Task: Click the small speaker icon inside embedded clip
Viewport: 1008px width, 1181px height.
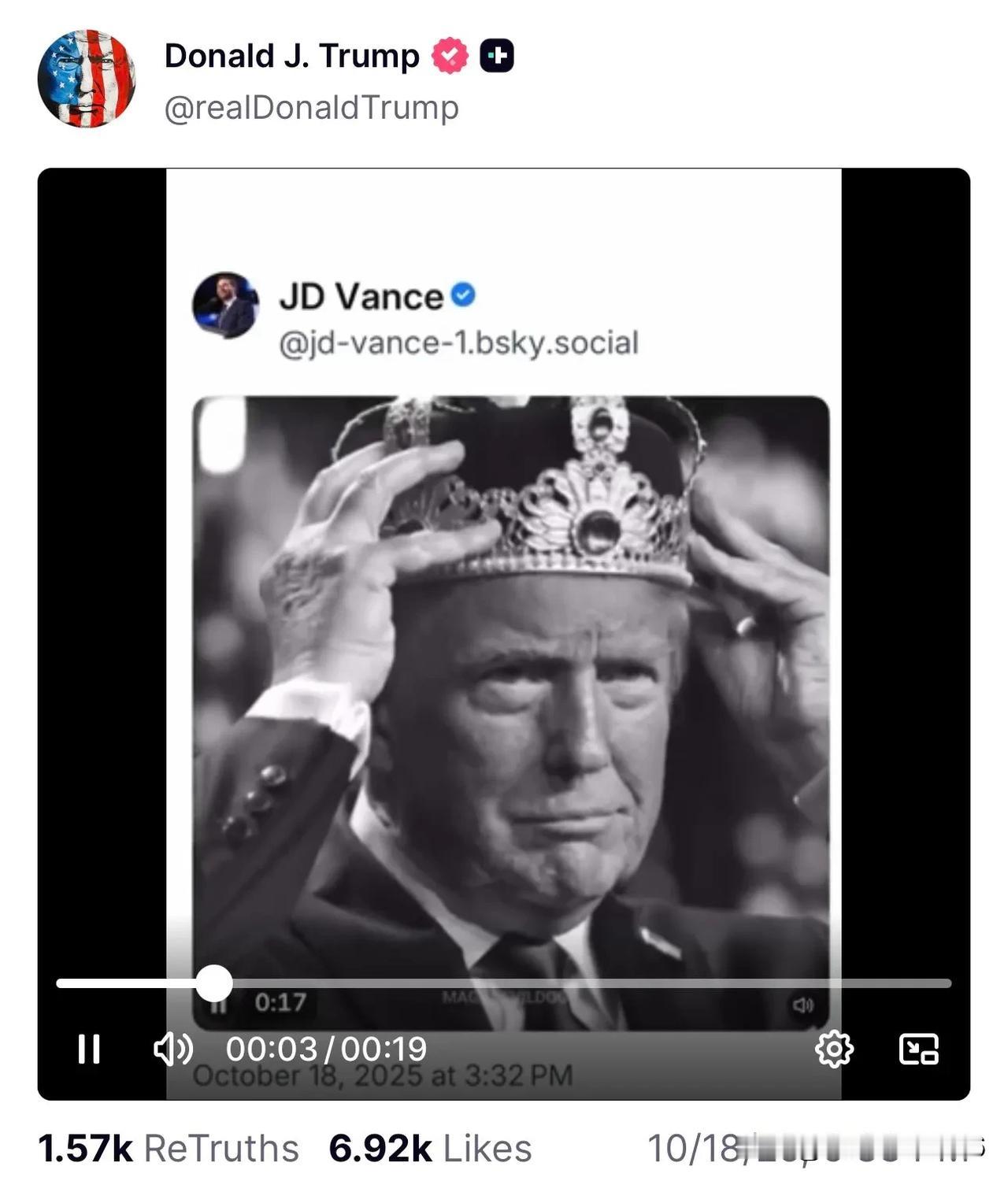Action: pos(802,1005)
